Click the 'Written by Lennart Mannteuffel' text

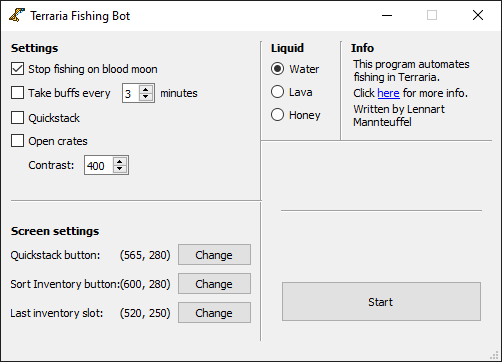pyautogui.click(x=399, y=115)
